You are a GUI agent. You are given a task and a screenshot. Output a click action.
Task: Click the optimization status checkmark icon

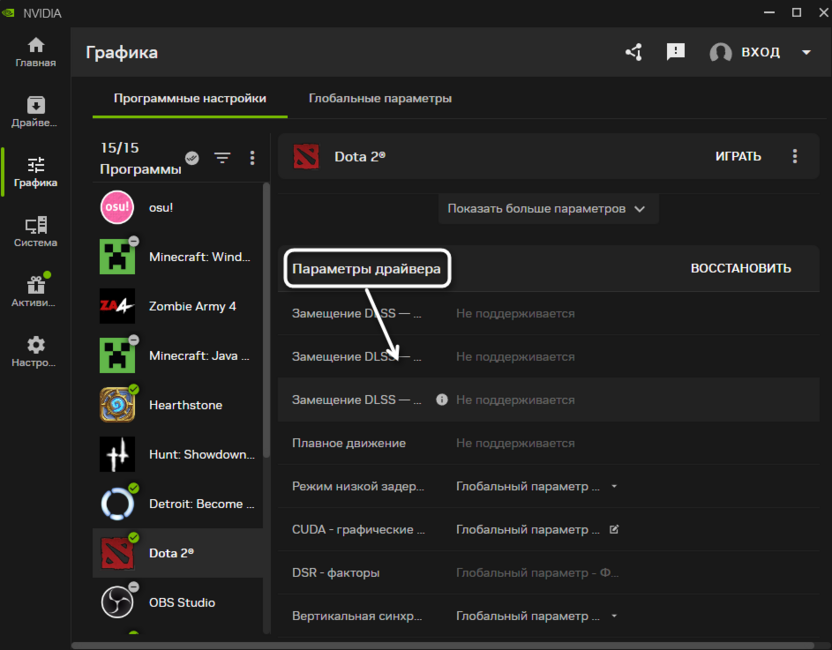(192, 158)
